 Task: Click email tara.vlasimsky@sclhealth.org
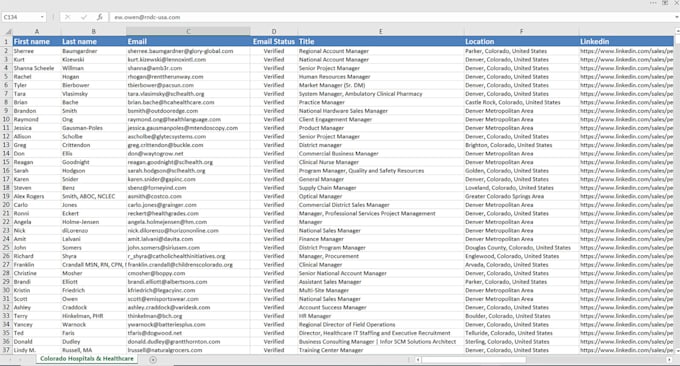[x=188, y=94]
